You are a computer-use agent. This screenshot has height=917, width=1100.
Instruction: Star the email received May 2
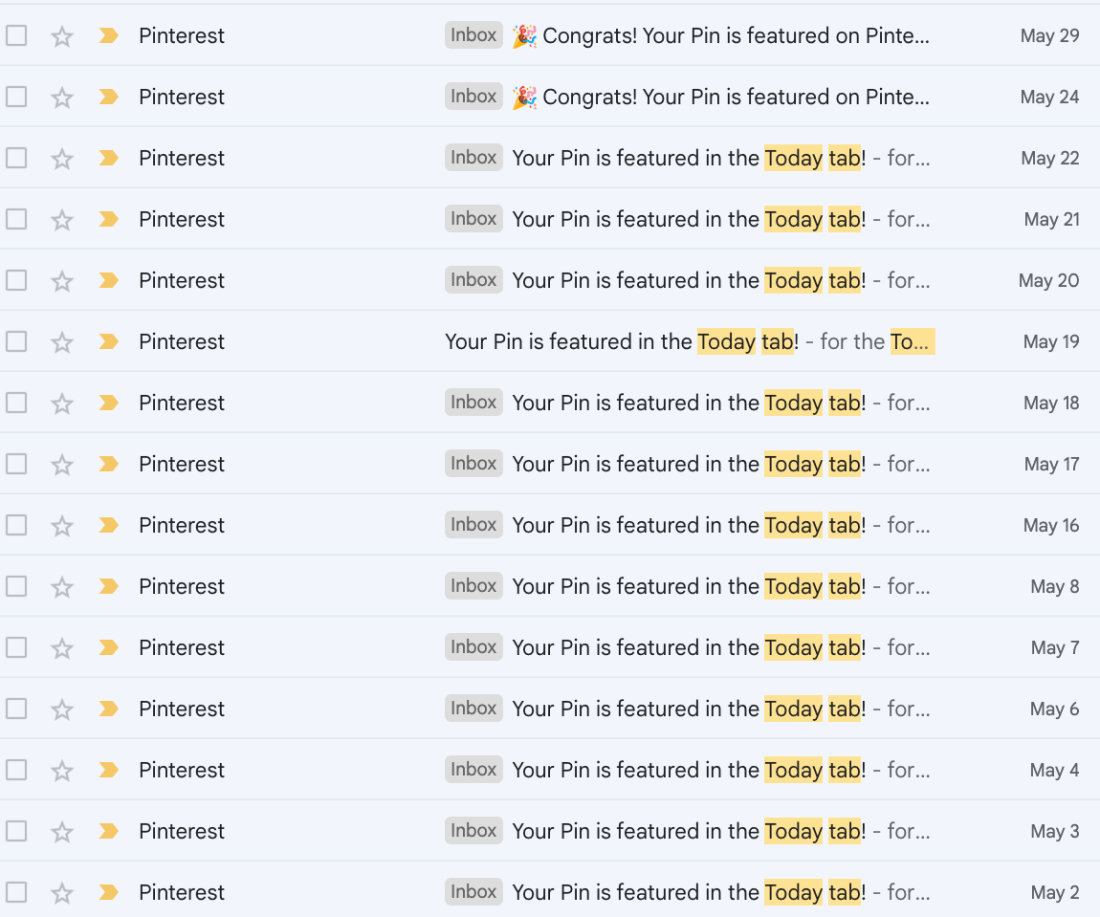[x=62, y=892]
